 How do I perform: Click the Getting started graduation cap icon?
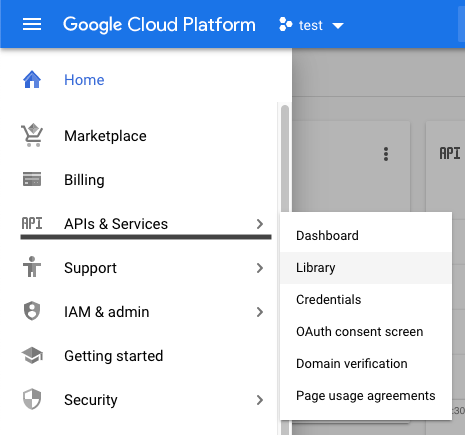pyautogui.click(x=32, y=355)
